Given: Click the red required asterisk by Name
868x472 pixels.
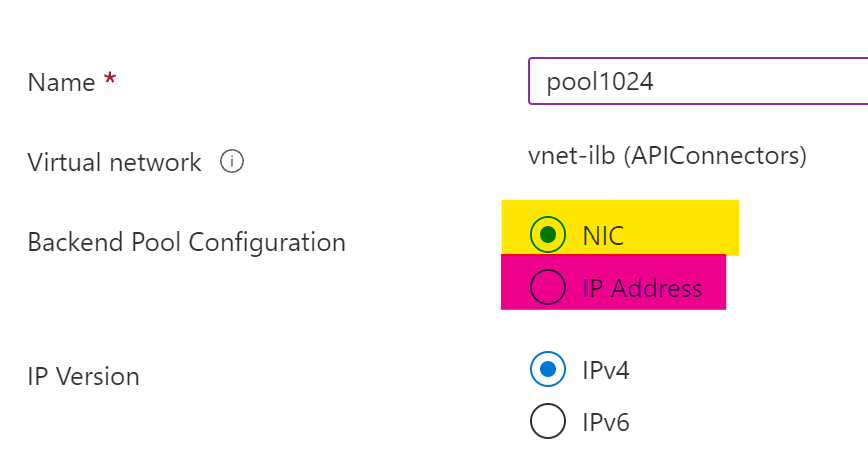Looking at the screenshot, I should coord(110,80).
